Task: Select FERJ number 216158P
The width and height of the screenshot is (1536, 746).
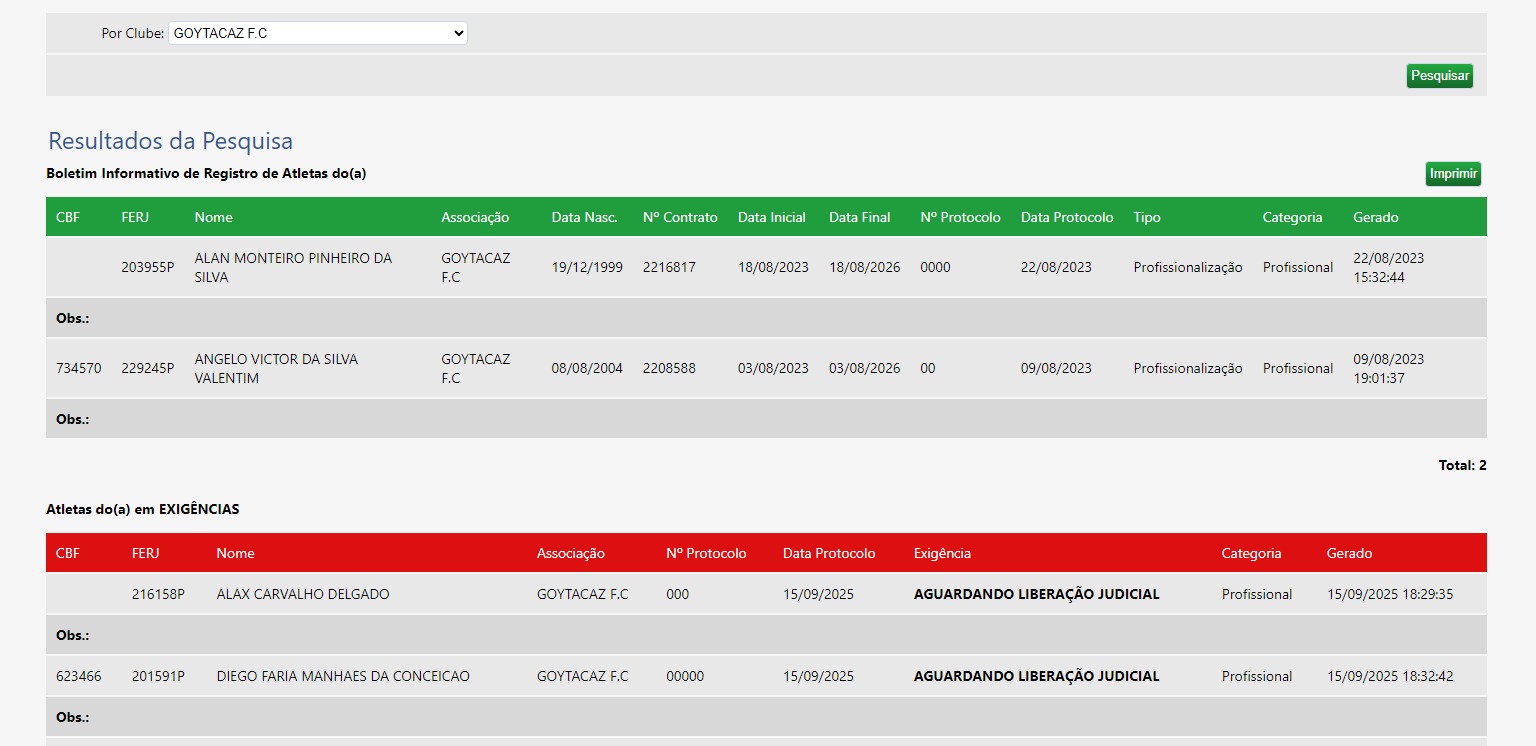Action: click(158, 594)
